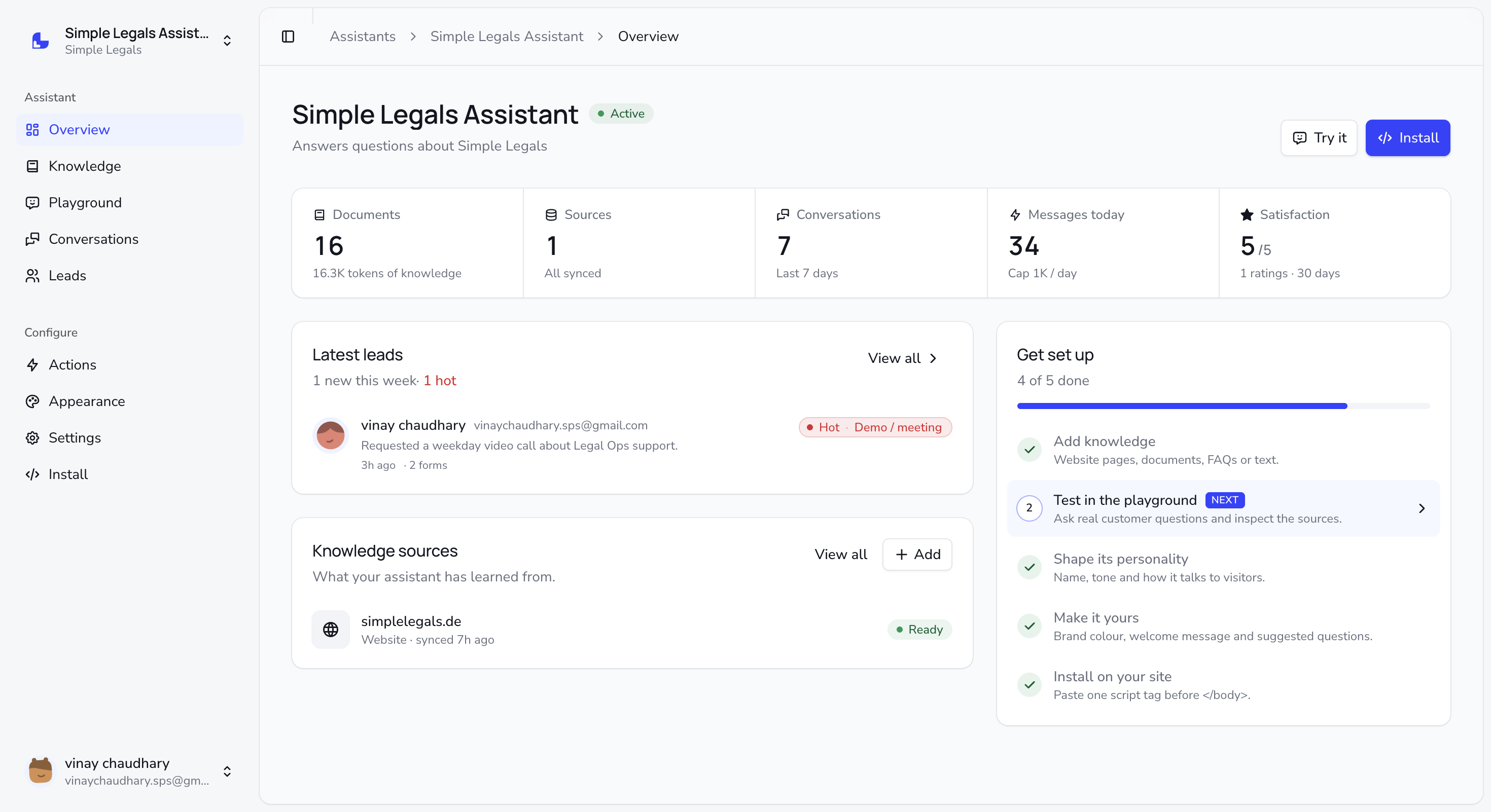Click the Simple Legals Assistant breadcrumb
1491x812 pixels.
(507, 36)
